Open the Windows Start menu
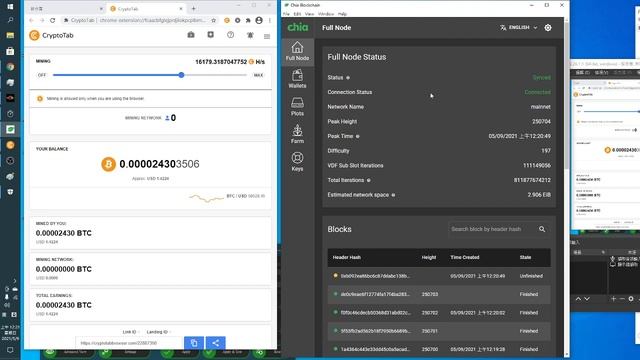 coord(10,7)
